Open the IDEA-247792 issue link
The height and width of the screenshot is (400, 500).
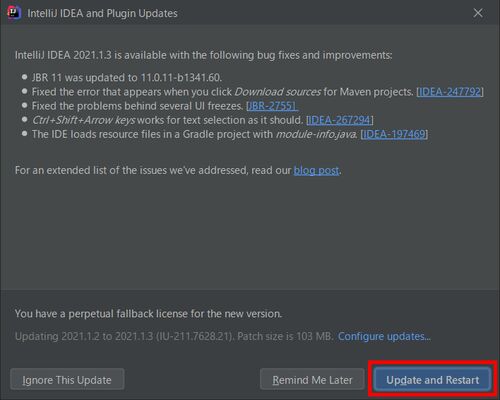(x=450, y=92)
